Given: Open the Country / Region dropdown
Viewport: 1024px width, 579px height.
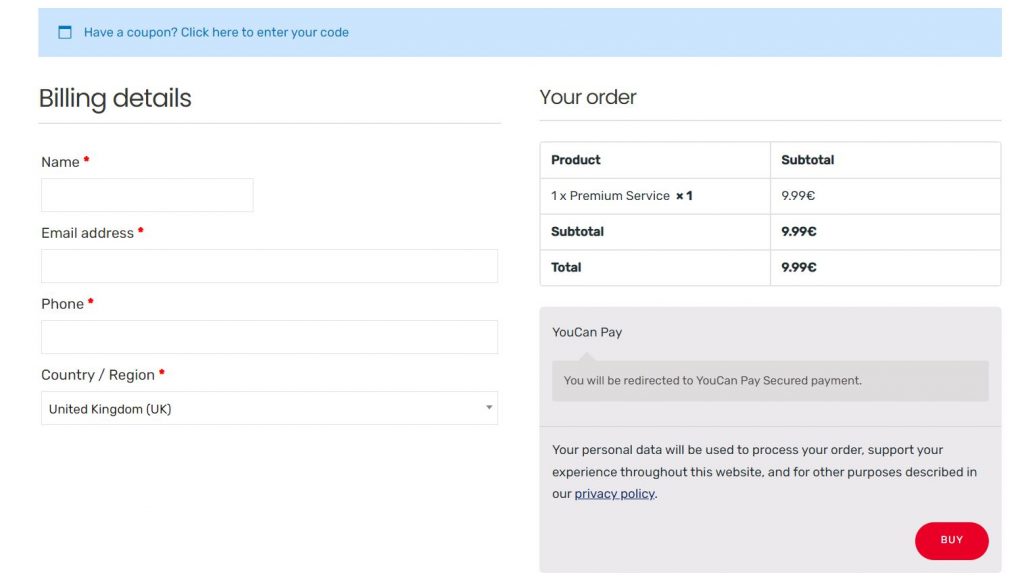Looking at the screenshot, I should click(269, 408).
